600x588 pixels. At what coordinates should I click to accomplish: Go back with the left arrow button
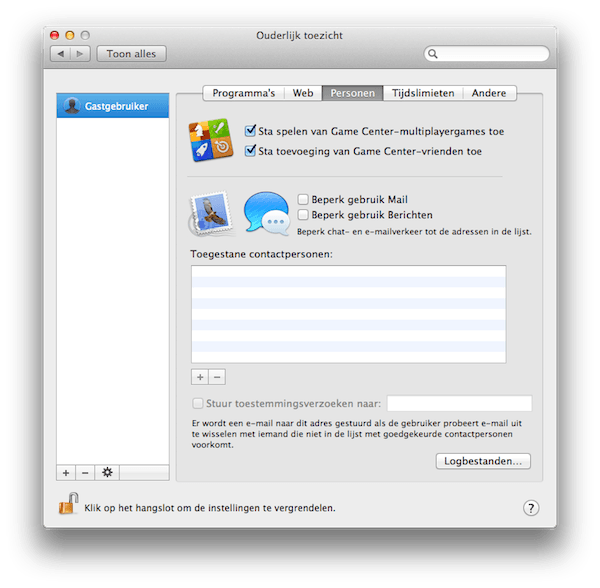pyautogui.click(x=60, y=54)
